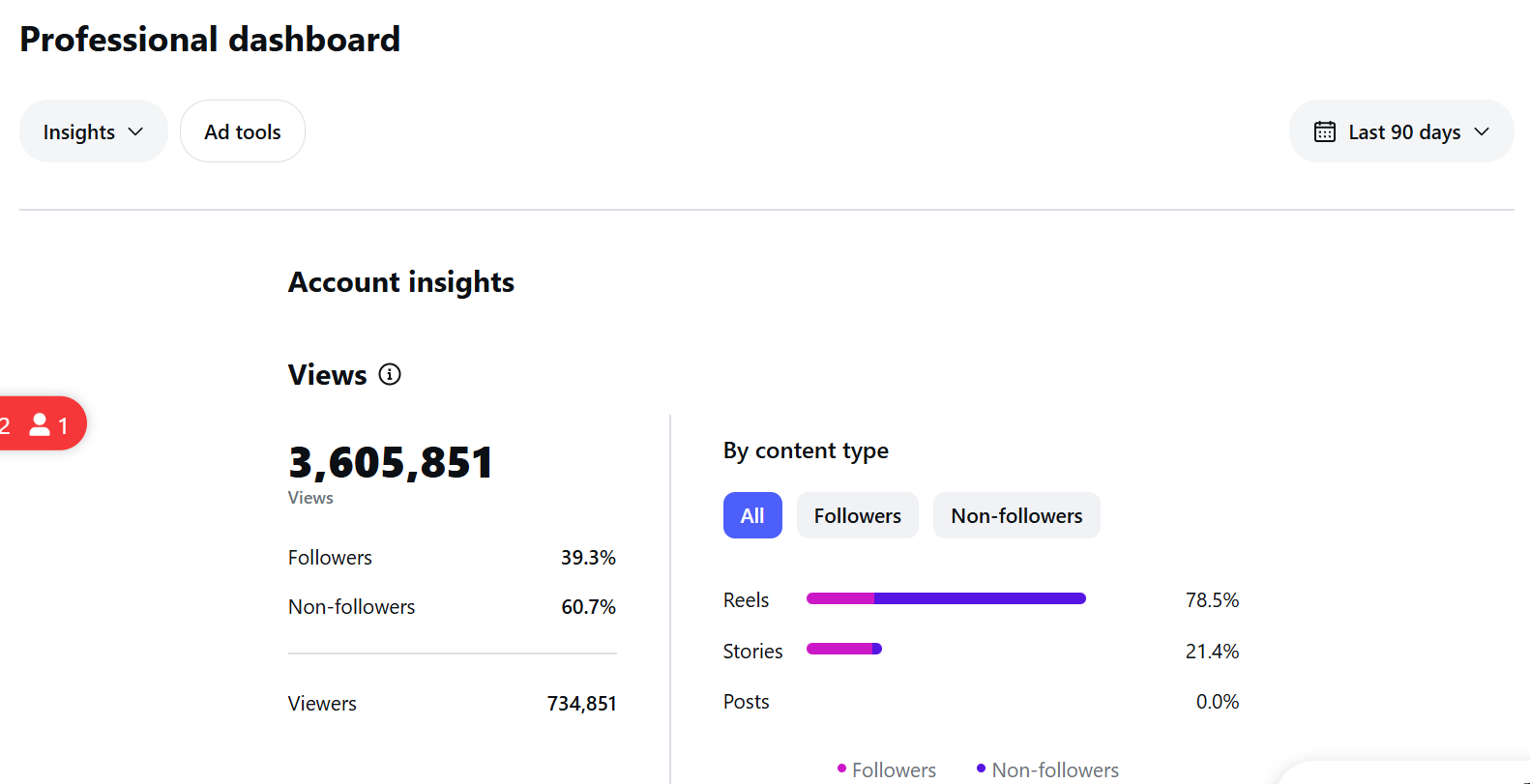The height and width of the screenshot is (784, 1530).
Task: Click the Viewers count 734,851
Action: [x=582, y=704]
